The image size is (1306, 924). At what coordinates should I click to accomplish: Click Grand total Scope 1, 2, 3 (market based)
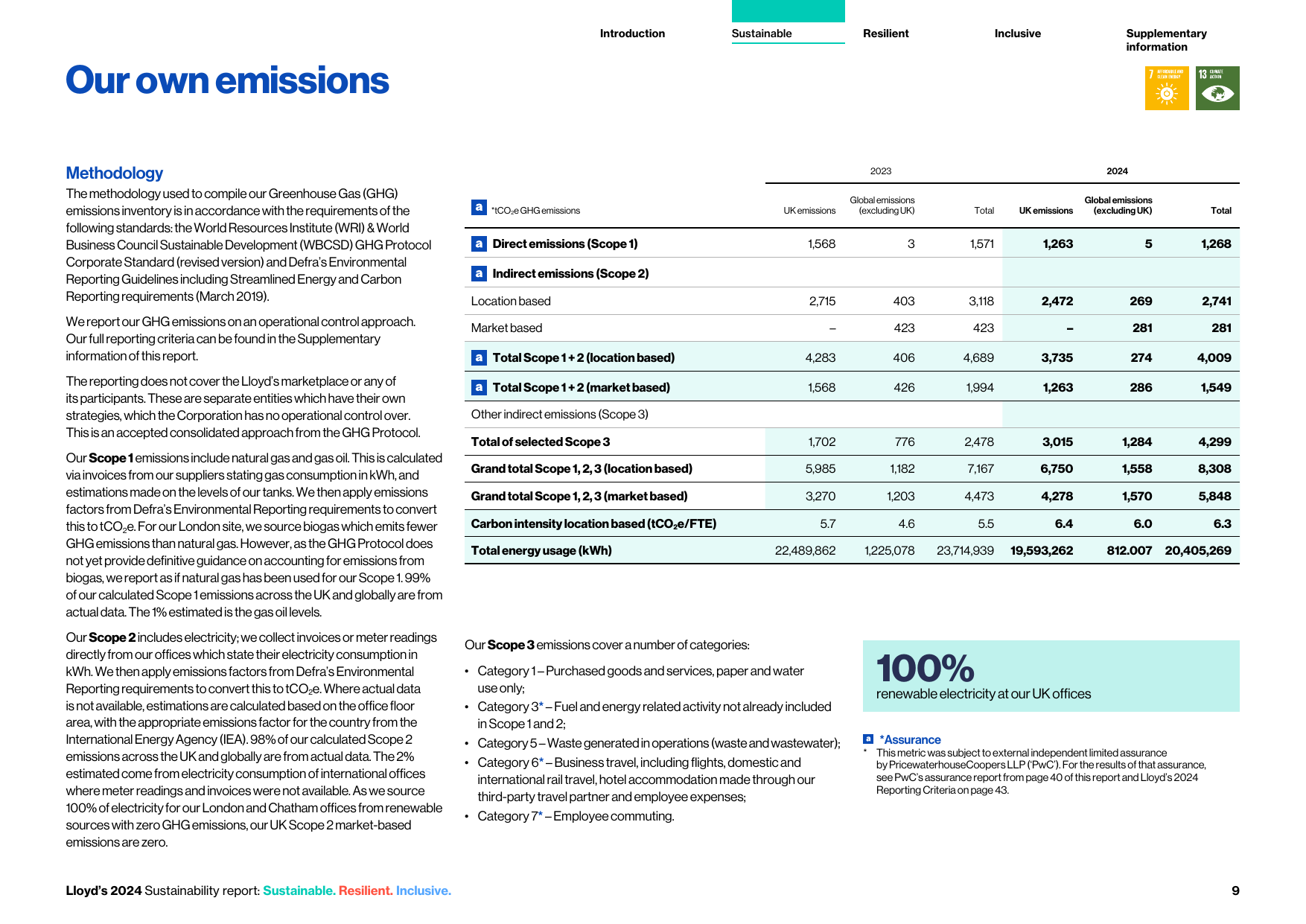pyautogui.click(x=579, y=496)
